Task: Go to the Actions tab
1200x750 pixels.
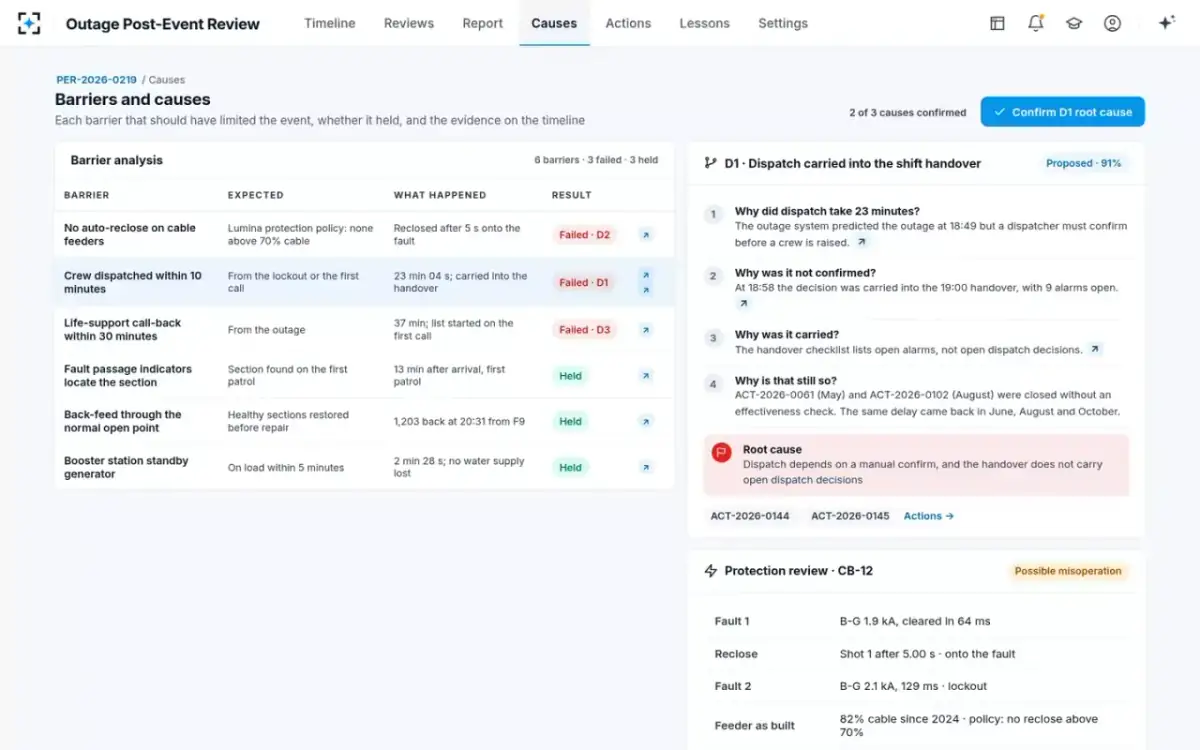Action: (628, 23)
